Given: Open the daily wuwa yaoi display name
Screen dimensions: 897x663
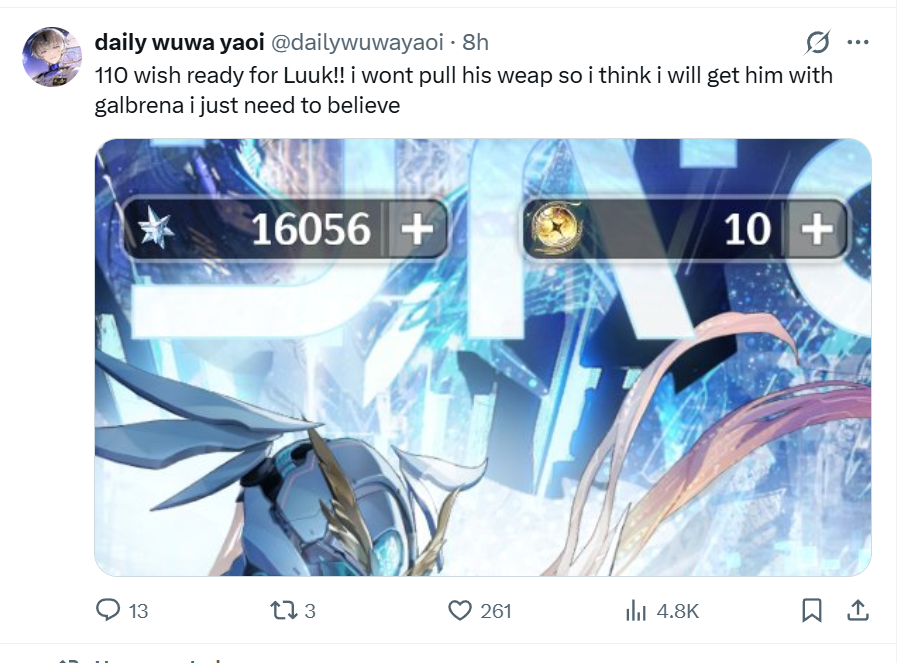Looking at the screenshot, I should tap(179, 42).
